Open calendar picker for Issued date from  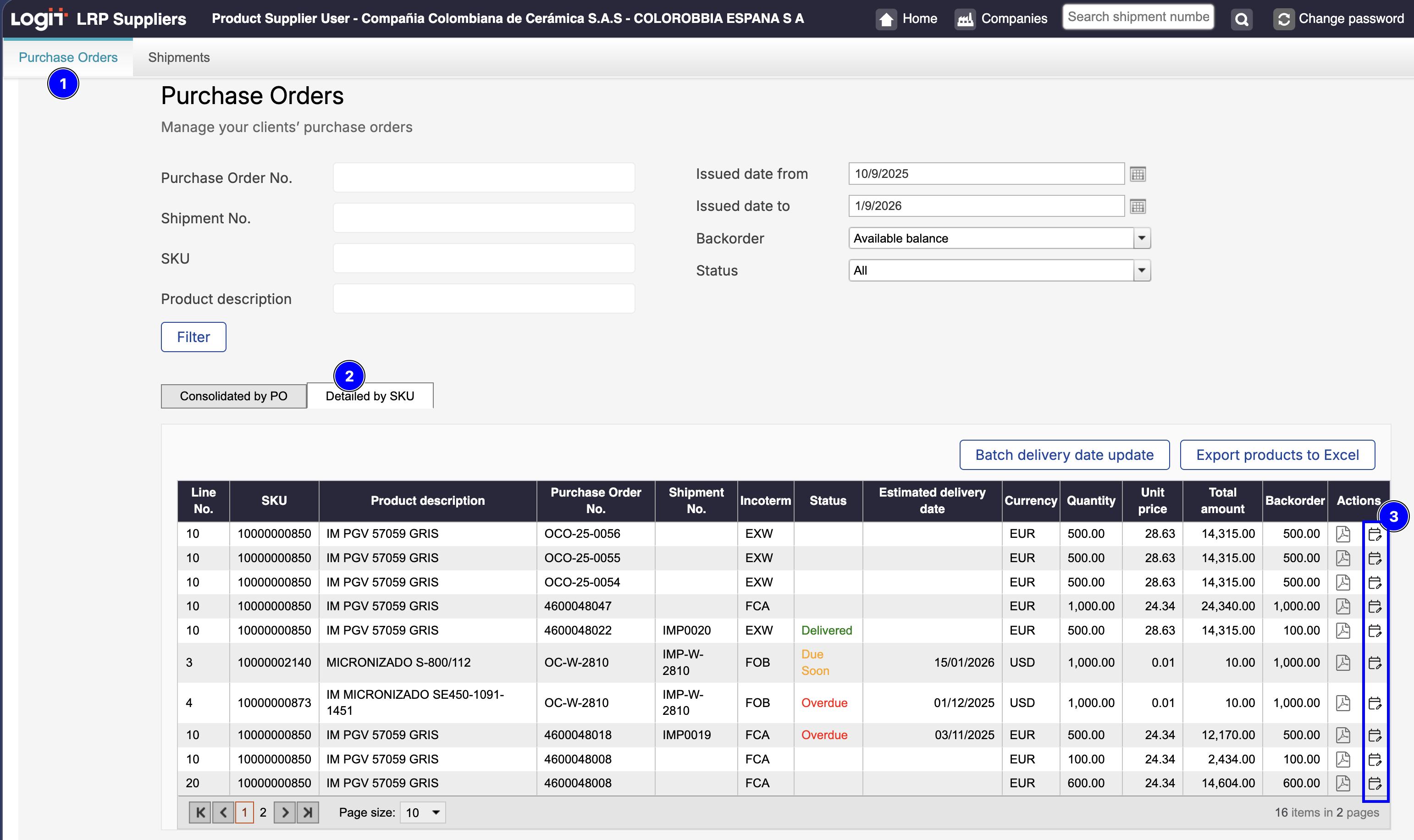coord(1138,174)
